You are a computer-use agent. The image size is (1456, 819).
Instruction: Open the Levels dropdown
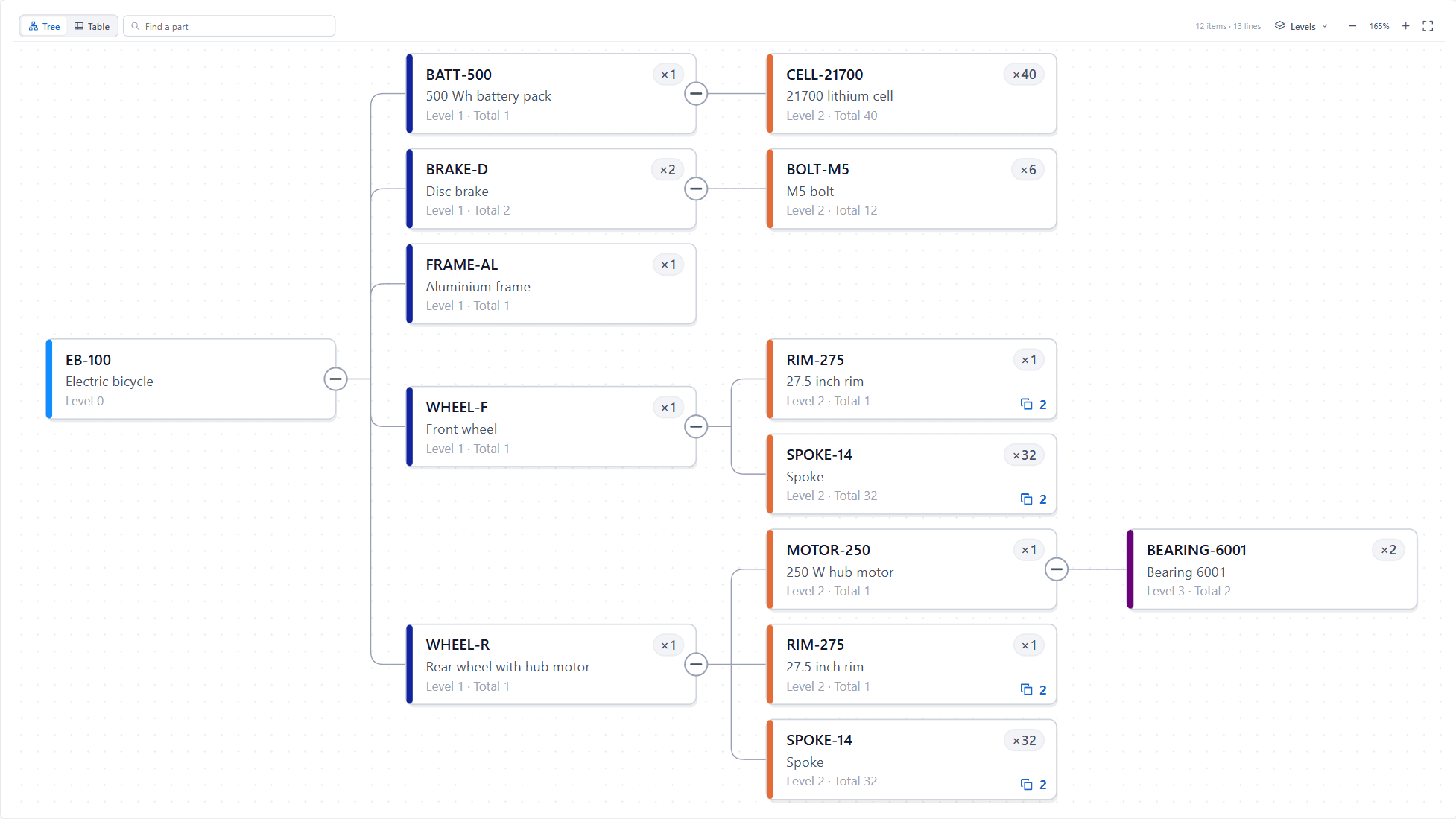(x=1302, y=26)
